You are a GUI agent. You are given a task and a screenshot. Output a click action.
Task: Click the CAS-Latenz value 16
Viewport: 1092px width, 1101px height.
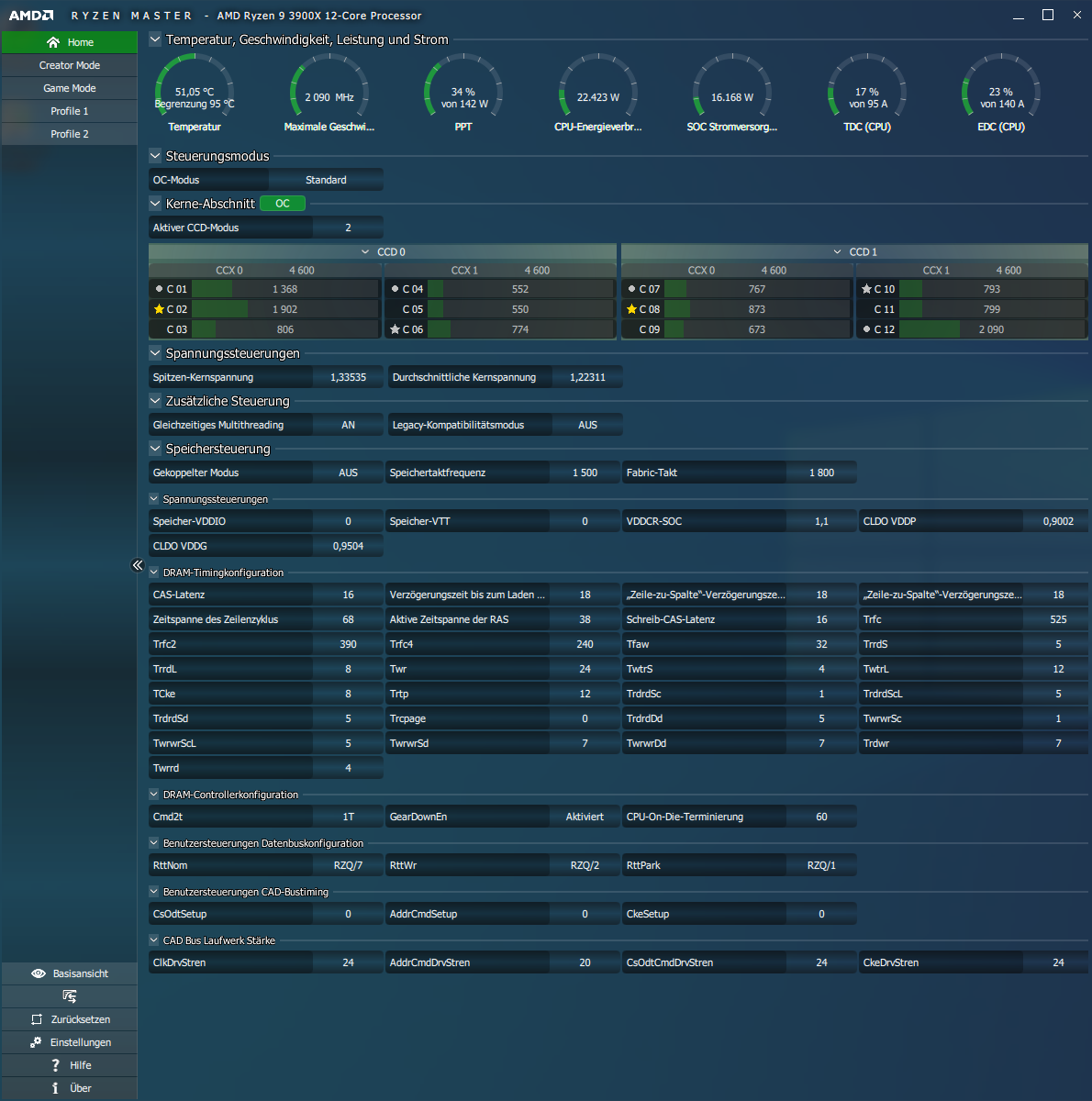point(348,595)
